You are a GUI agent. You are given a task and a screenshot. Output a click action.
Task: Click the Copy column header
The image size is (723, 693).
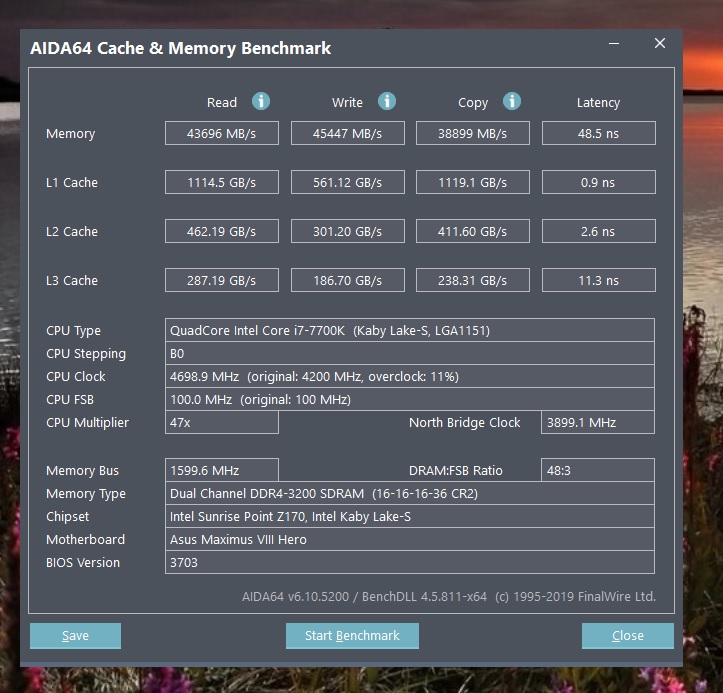(x=473, y=103)
